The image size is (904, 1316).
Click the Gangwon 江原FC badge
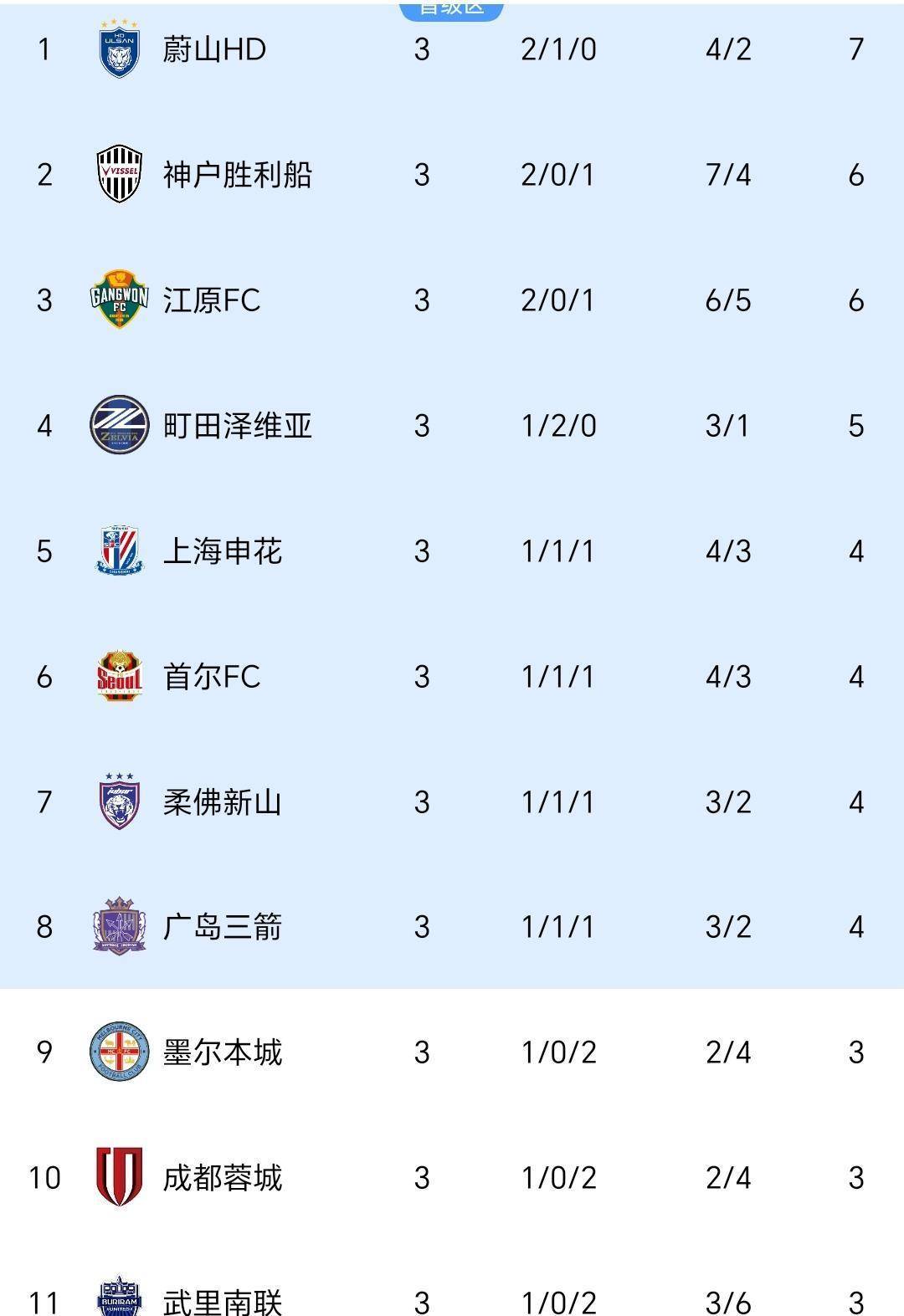tap(119, 300)
